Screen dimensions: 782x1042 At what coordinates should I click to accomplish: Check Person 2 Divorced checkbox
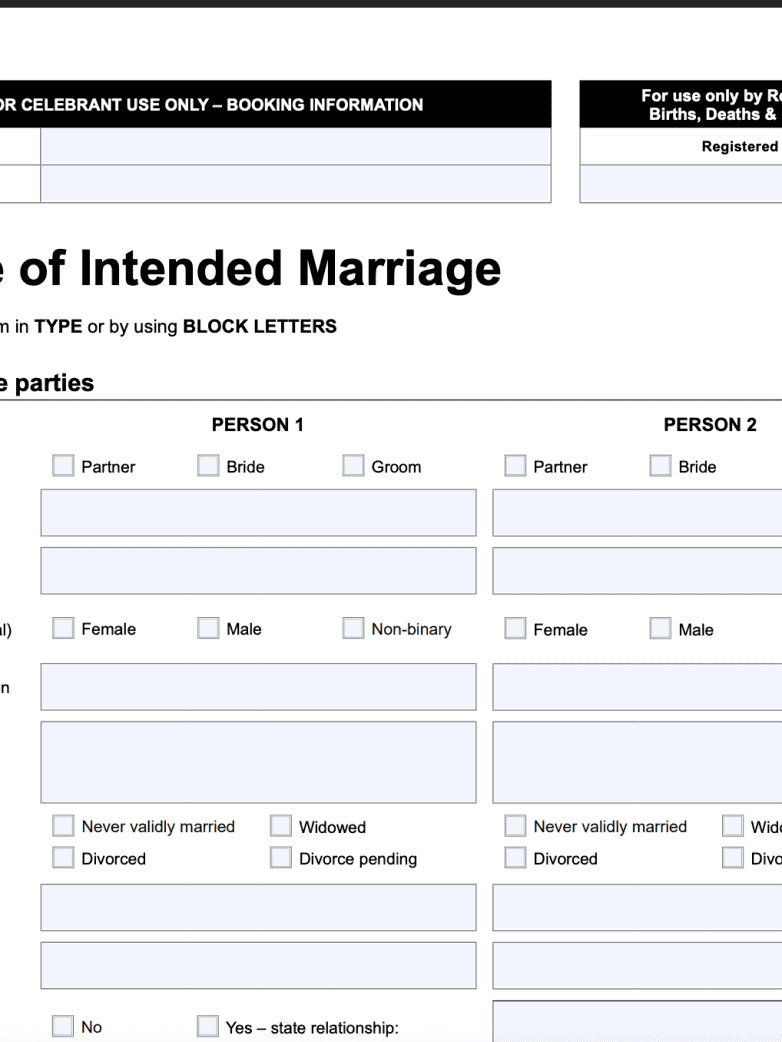coord(515,858)
